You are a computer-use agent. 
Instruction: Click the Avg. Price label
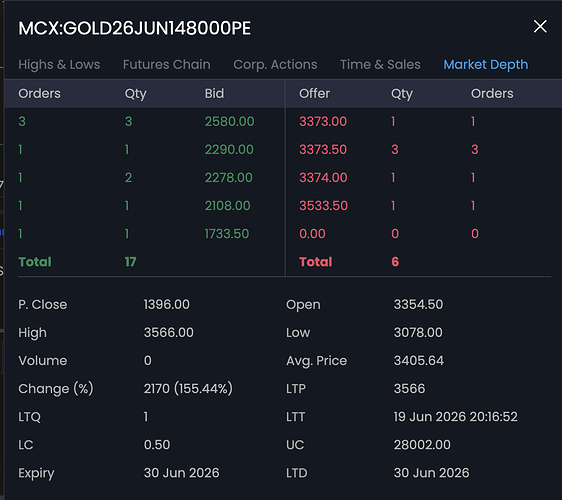click(x=316, y=361)
